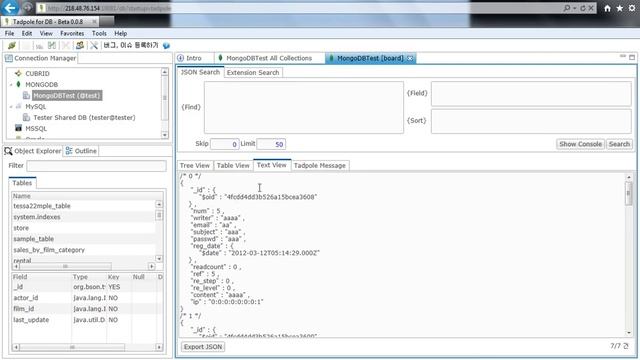640x360 pixels.
Task: Click the Search button
Action: tap(619, 144)
